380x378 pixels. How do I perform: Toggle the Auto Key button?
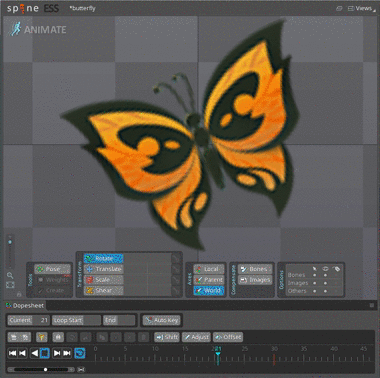tap(162, 320)
